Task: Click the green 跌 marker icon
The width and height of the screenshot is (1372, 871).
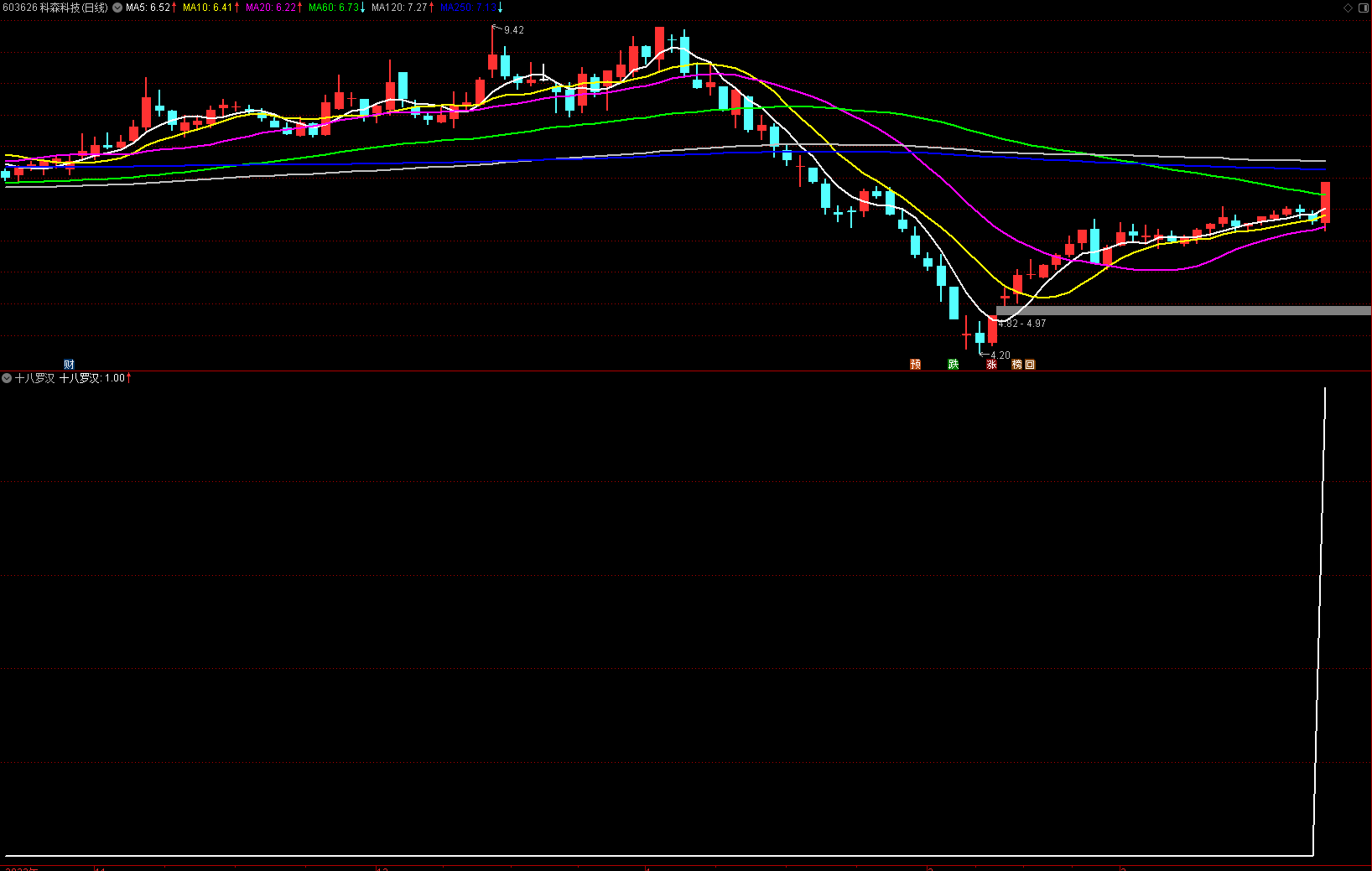Action: [x=954, y=365]
